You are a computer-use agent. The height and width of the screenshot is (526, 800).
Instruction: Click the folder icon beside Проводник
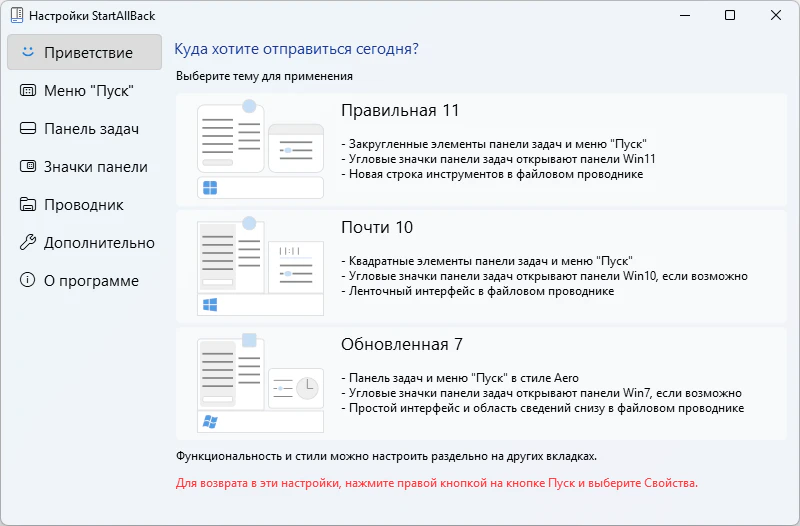pos(28,204)
